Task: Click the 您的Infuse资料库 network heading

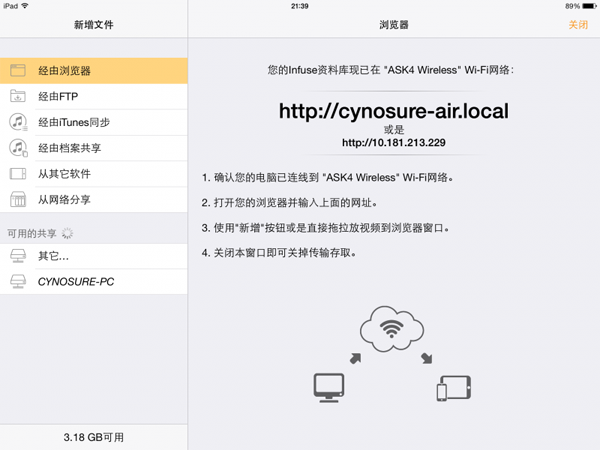Action: (x=391, y=70)
